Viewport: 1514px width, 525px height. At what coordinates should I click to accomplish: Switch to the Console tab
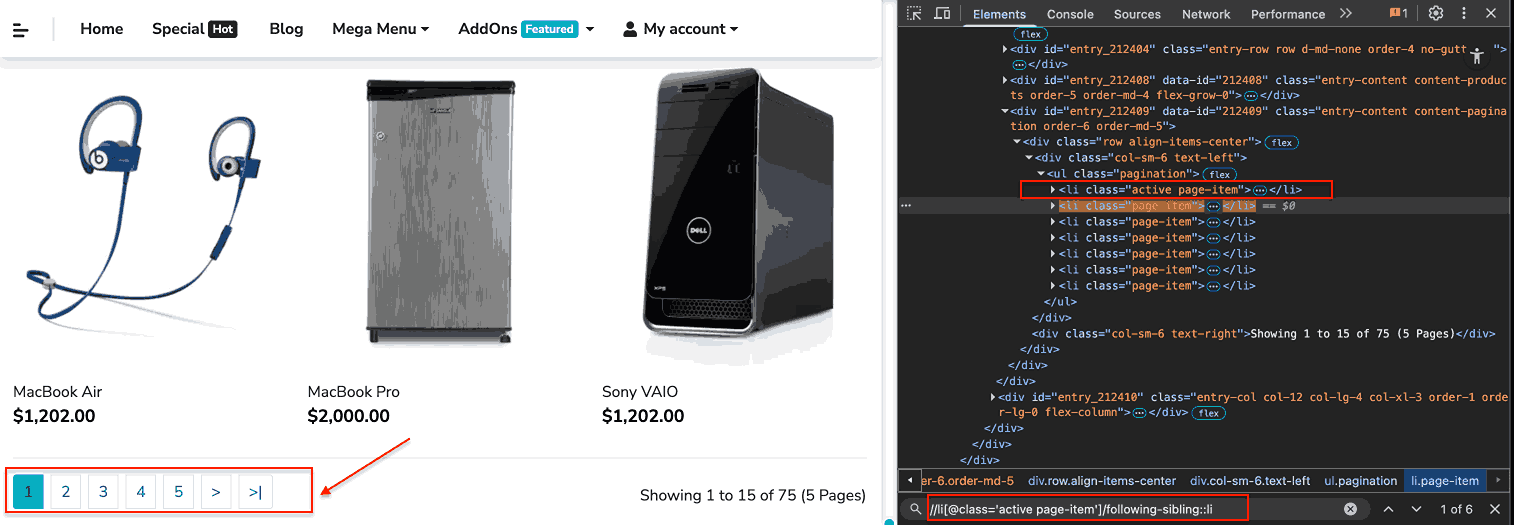pos(1070,14)
